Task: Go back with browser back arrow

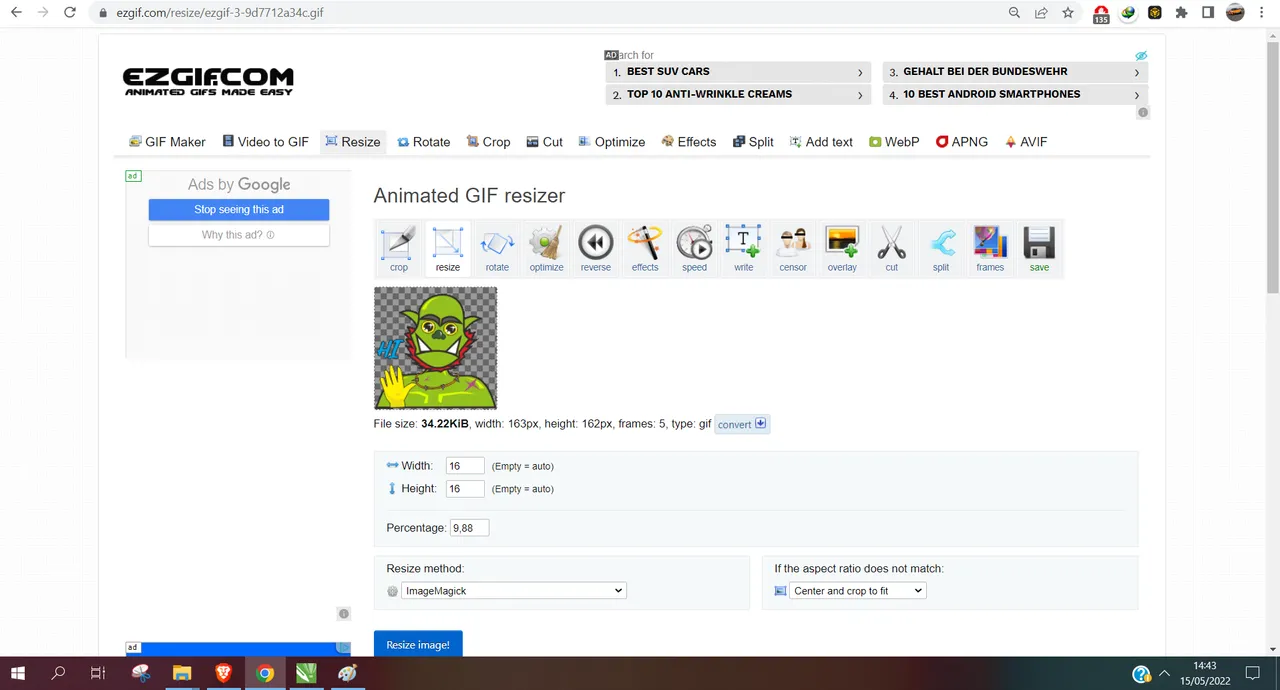Action: pos(16,13)
